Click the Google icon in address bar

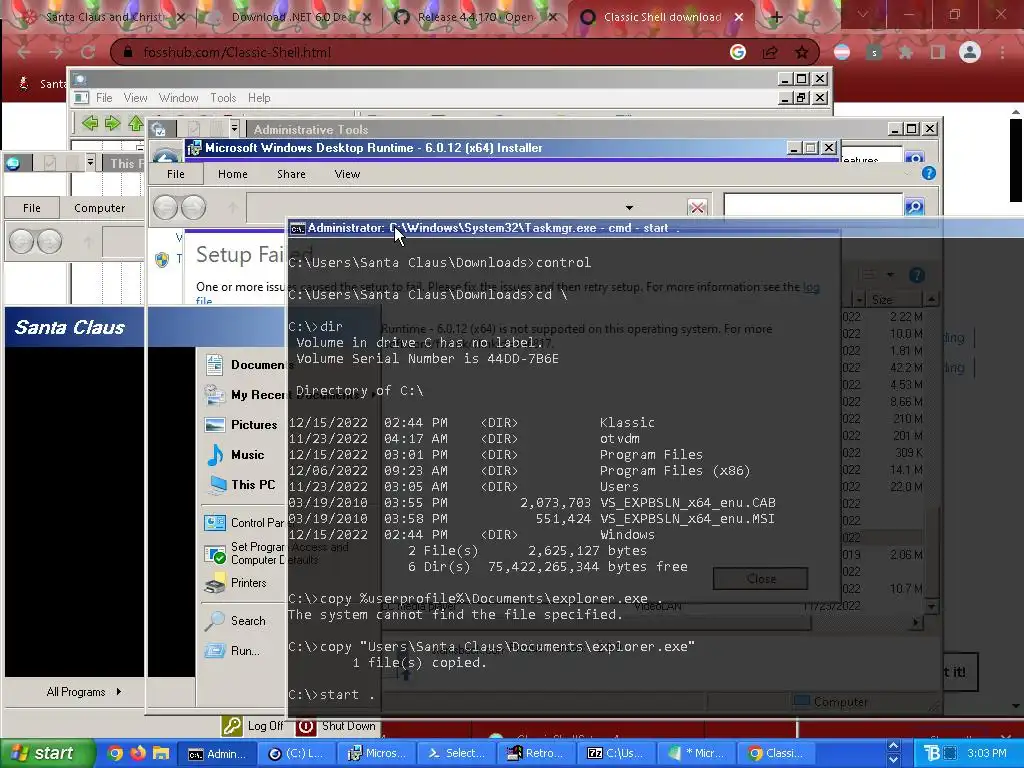(x=738, y=52)
